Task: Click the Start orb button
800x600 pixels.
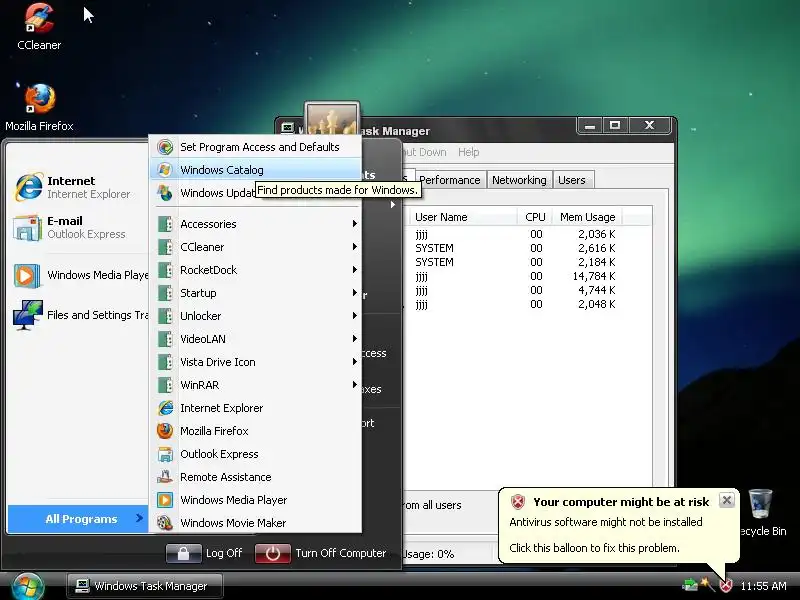Action: click(28, 586)
